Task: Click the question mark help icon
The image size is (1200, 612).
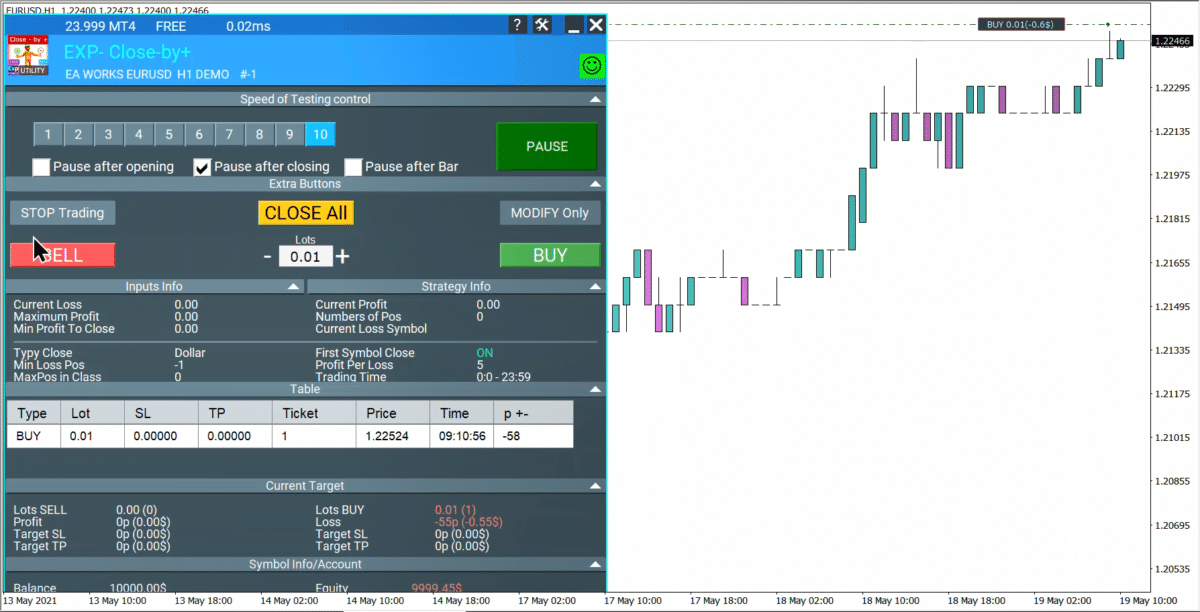Action: 516,25
